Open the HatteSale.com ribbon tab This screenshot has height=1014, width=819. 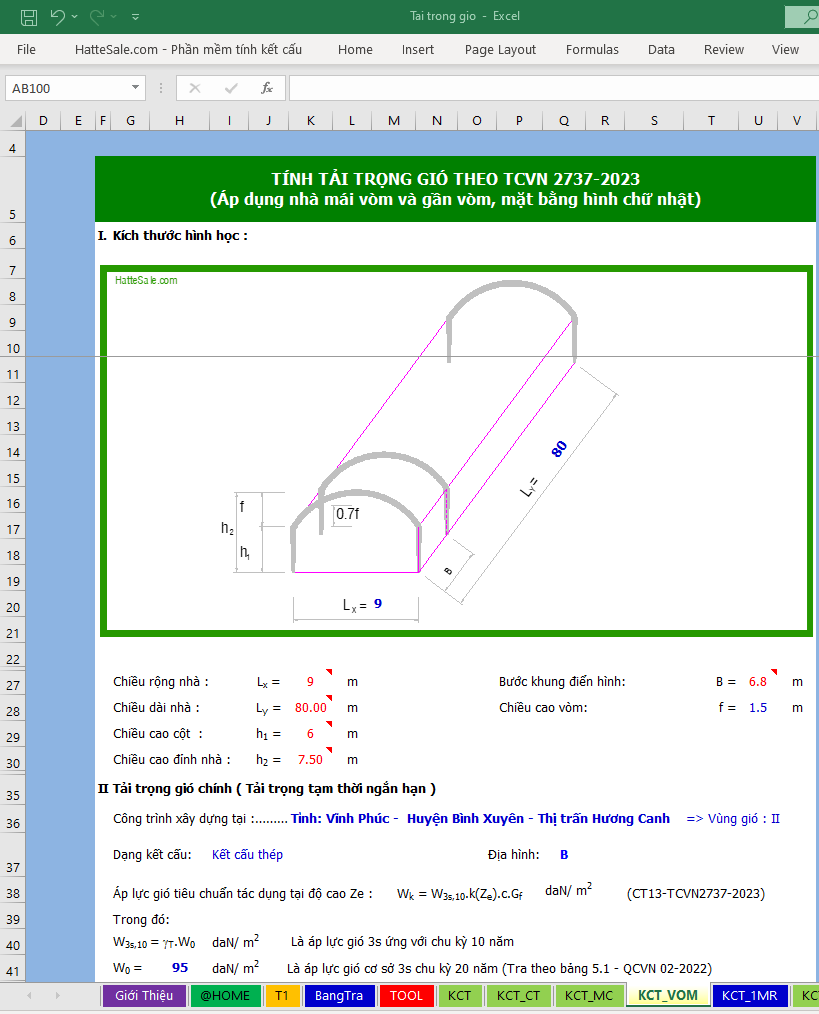point(188,50)
